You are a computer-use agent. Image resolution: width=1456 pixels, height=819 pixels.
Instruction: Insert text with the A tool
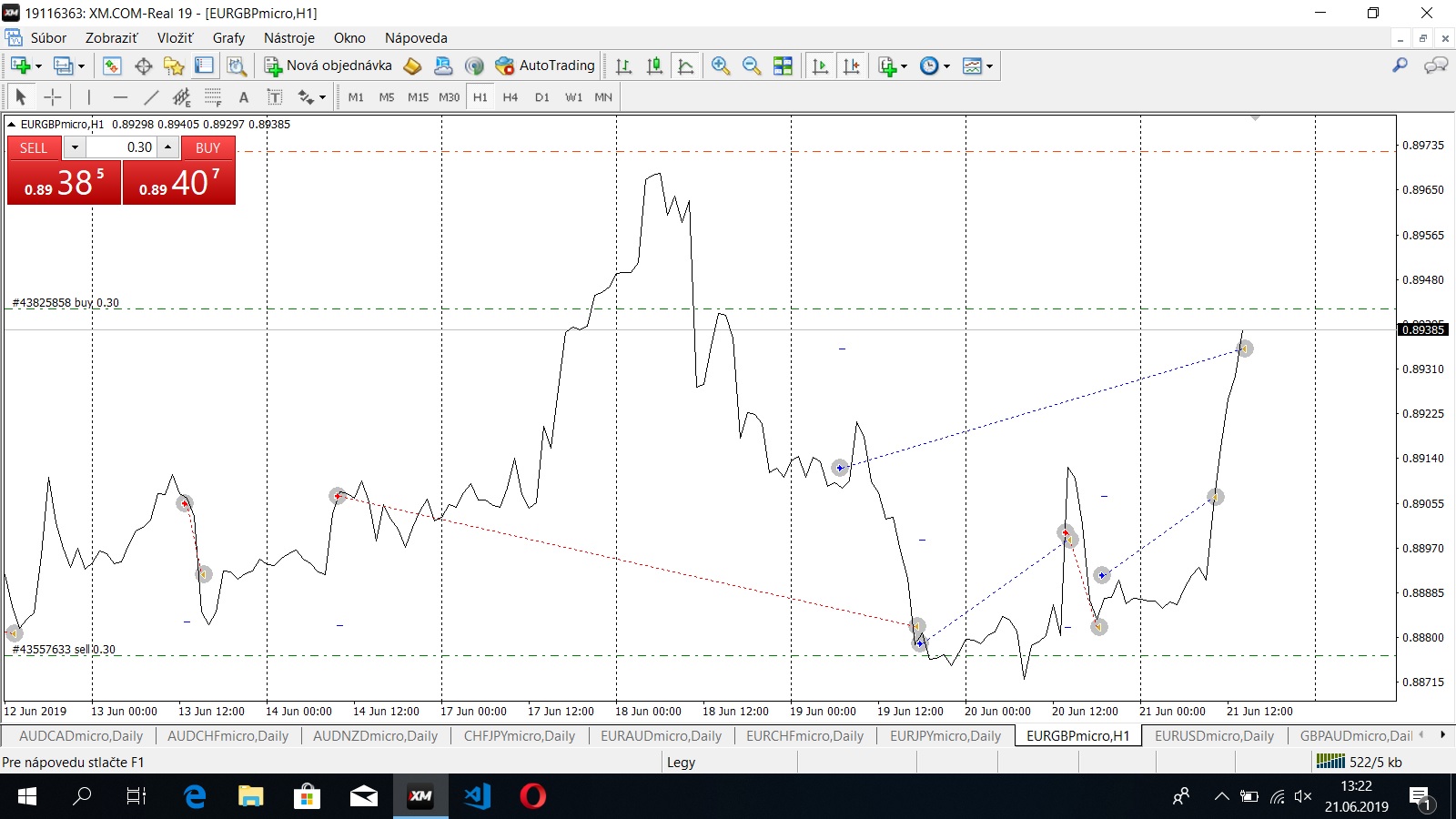243,96
